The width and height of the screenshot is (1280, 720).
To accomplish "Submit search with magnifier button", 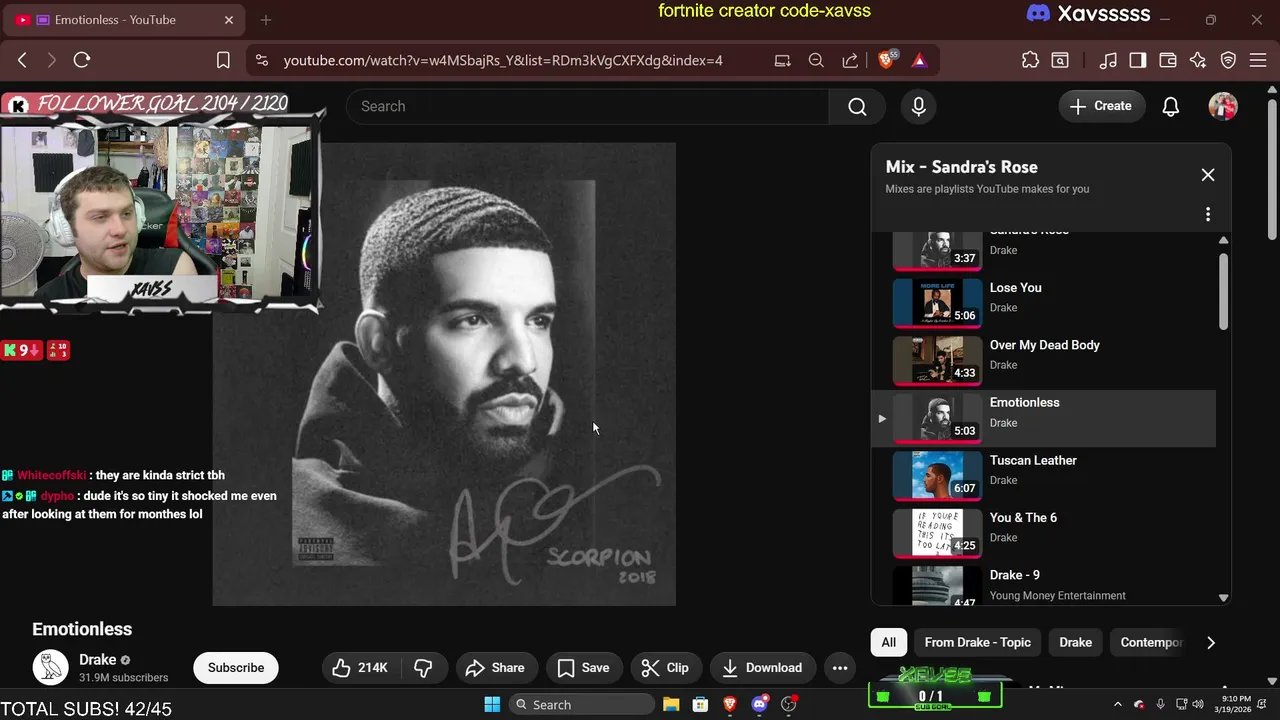I will [857, 106].
